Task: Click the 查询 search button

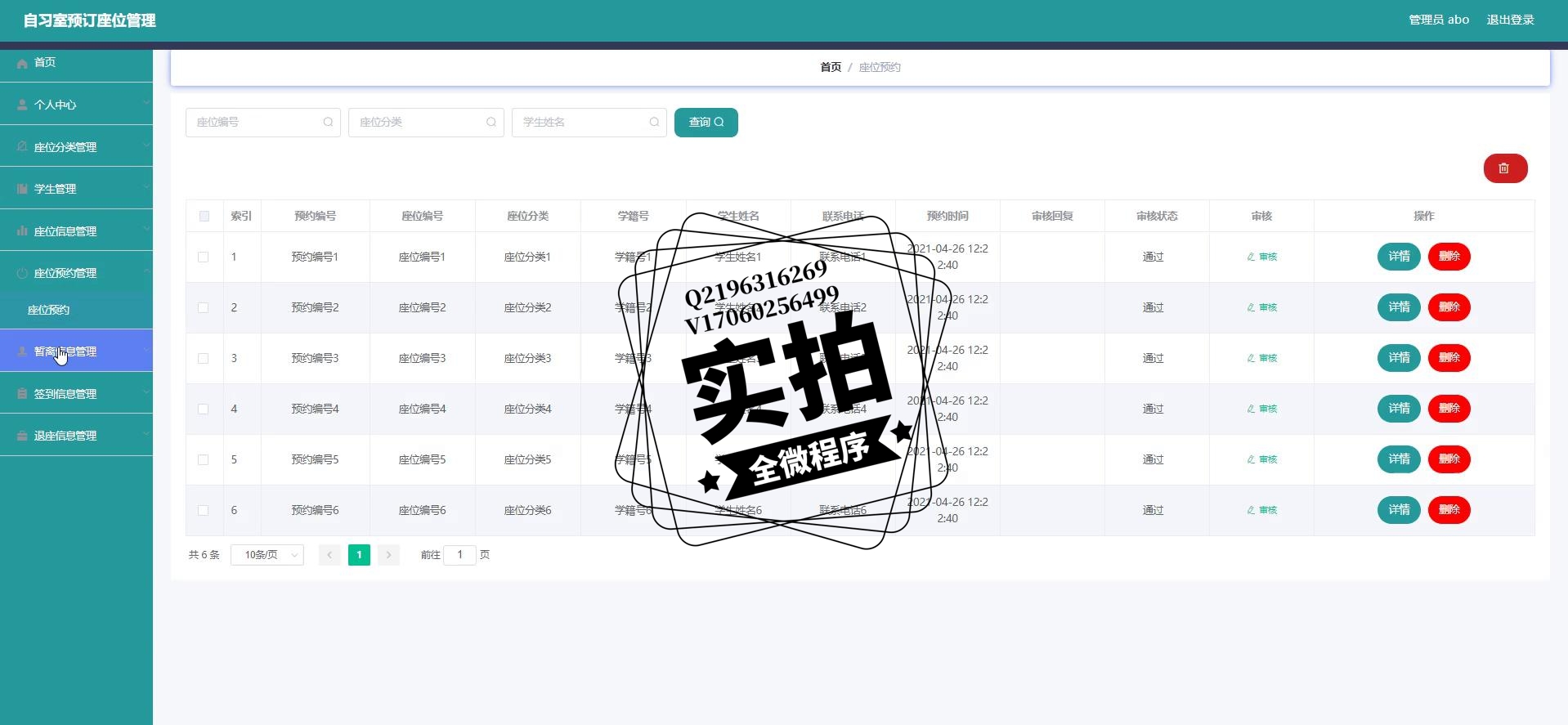Action: (x=706, y=123)
